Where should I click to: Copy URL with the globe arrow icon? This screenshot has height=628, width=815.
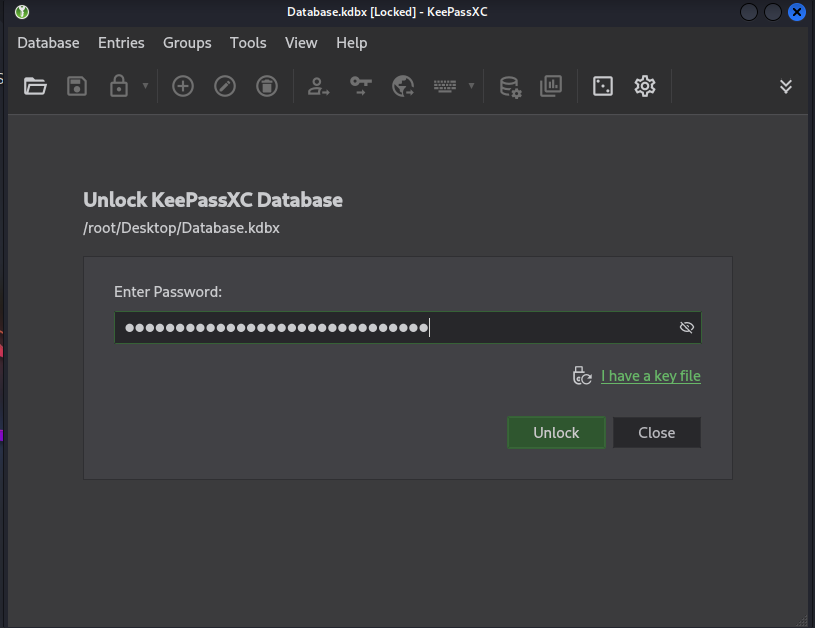tap(403, 86)
